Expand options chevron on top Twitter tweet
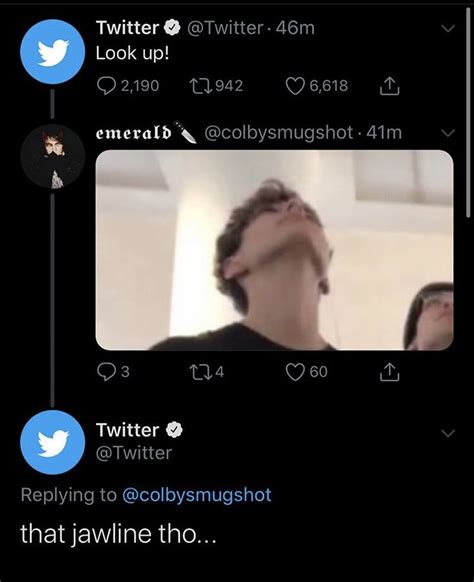474x582 pixels. click(448, 29)
